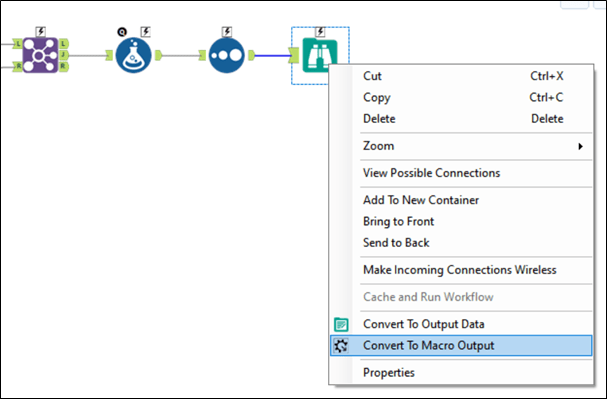
Task: Click the J output anchor of Join tool
Action: click(x=63, y=55)
